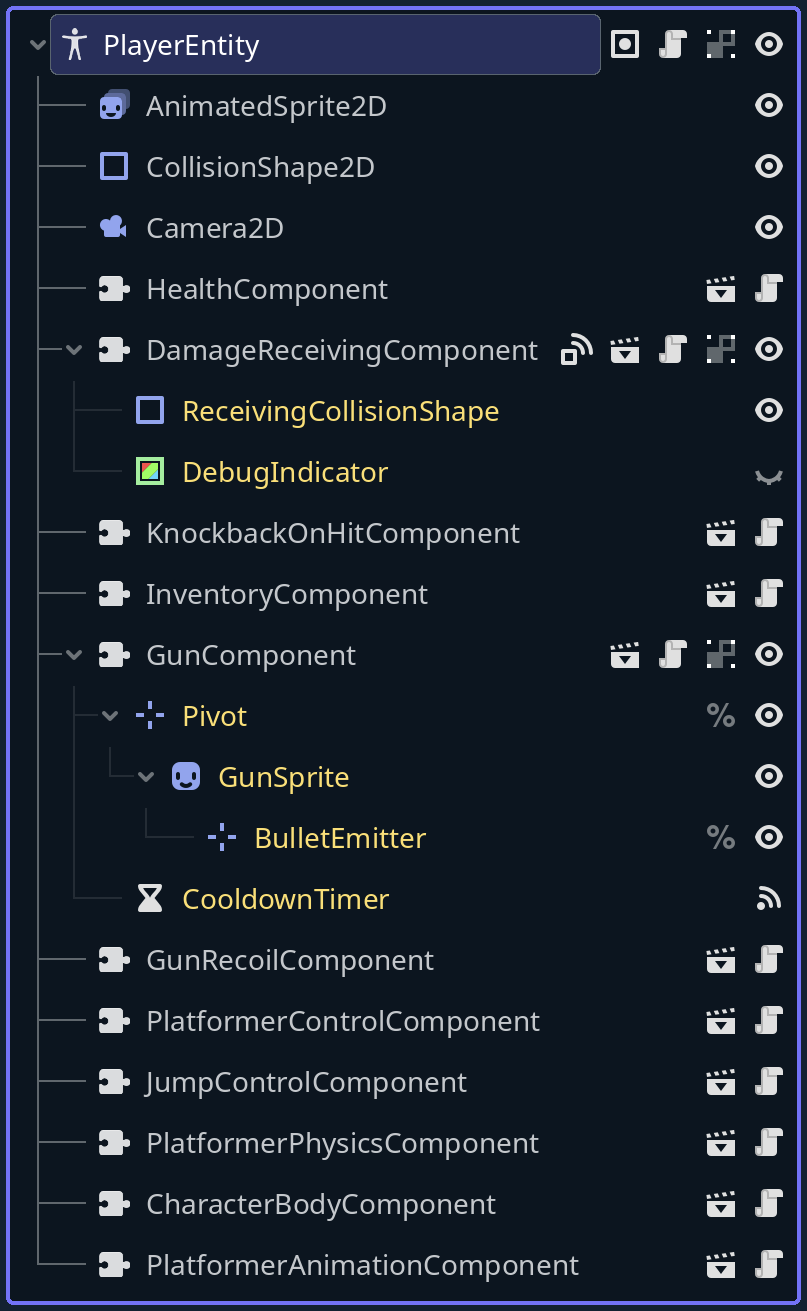Open the script icon on PlatformerAnimationComponent
The height and width of the screenshot is (1311, 807).
tap(768, 1265)
